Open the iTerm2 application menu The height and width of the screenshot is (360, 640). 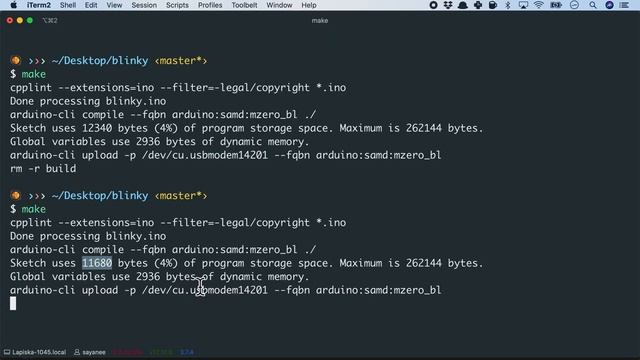pos(39,5)
